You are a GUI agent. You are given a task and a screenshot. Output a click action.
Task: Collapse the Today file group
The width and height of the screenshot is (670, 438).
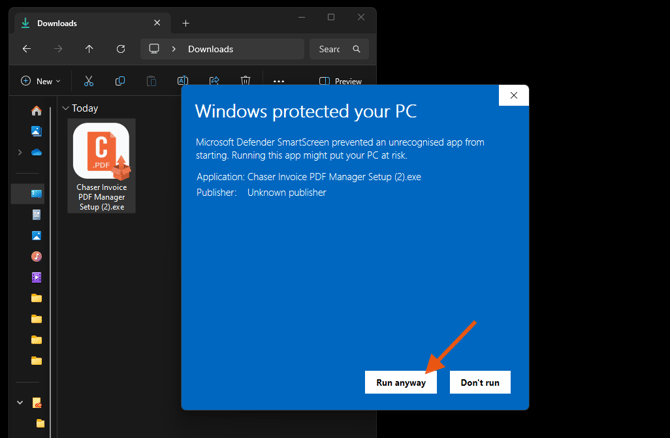(66, 108)
